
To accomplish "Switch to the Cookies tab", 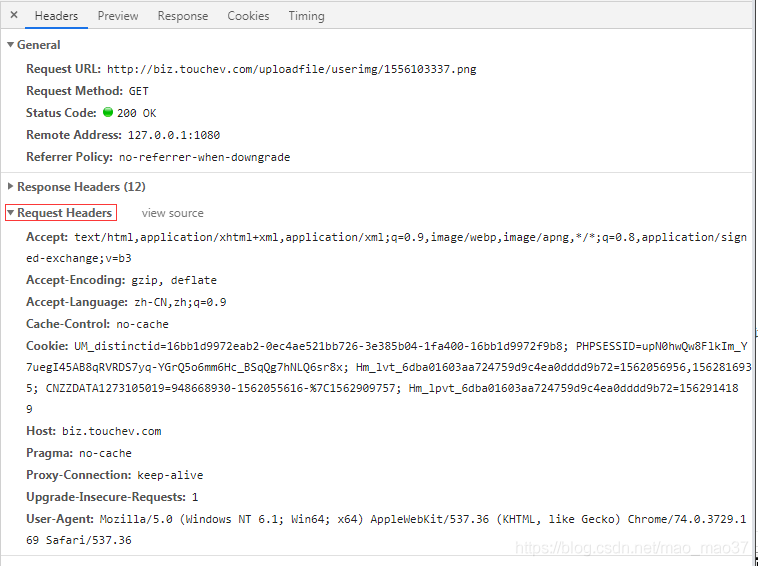I will coord(248,16).
